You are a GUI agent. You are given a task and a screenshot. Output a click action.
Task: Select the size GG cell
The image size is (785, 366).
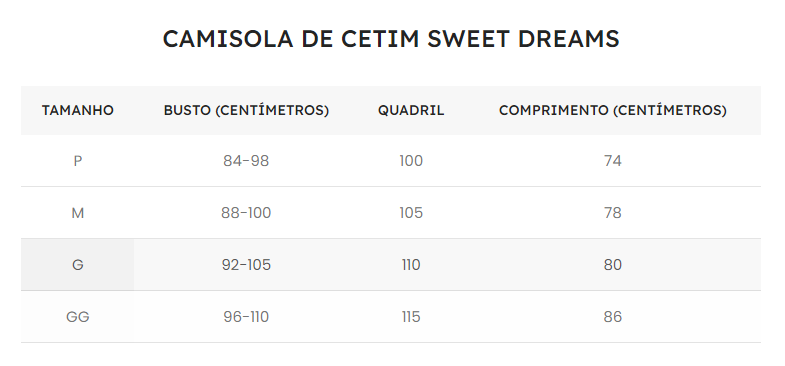click(x=78, y=317)
